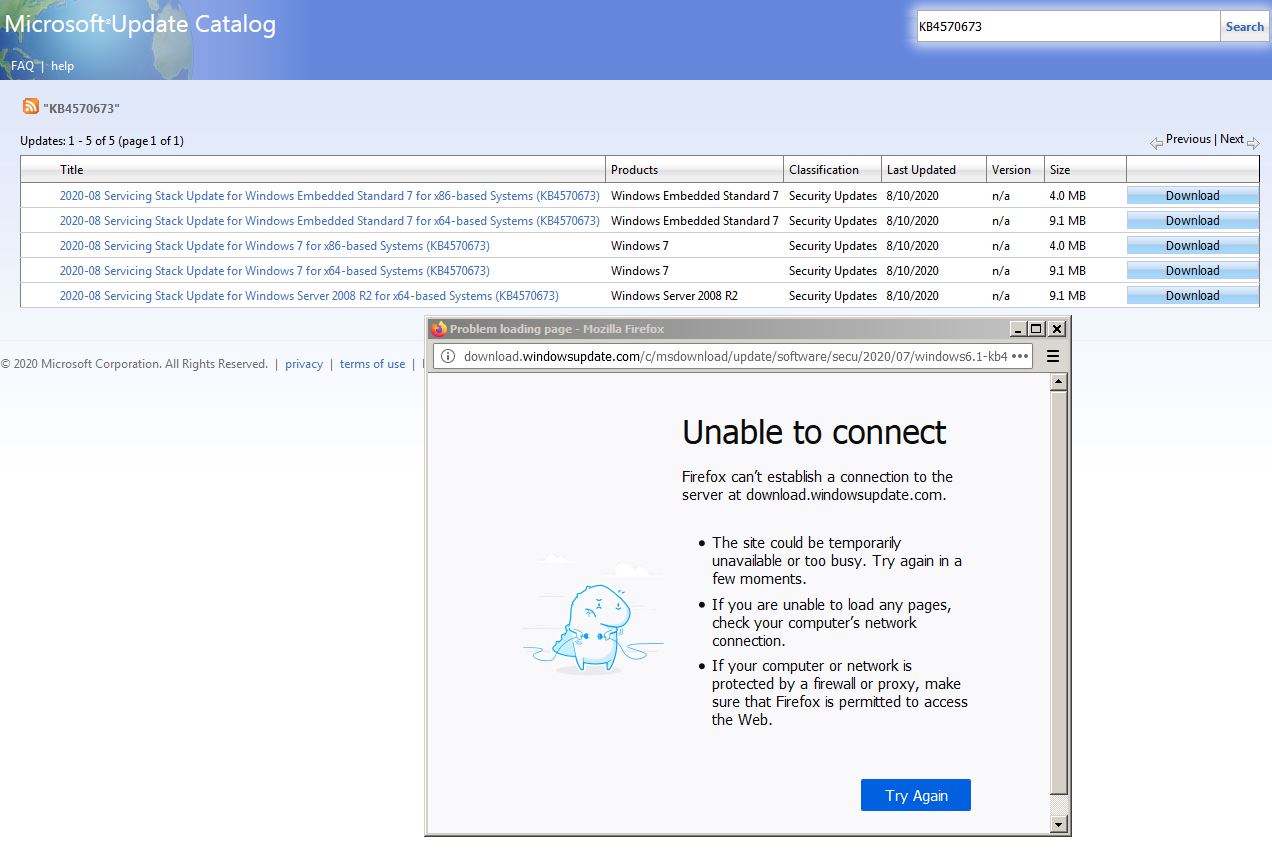
Task: Click the Search button
Action: point(1244,27)
